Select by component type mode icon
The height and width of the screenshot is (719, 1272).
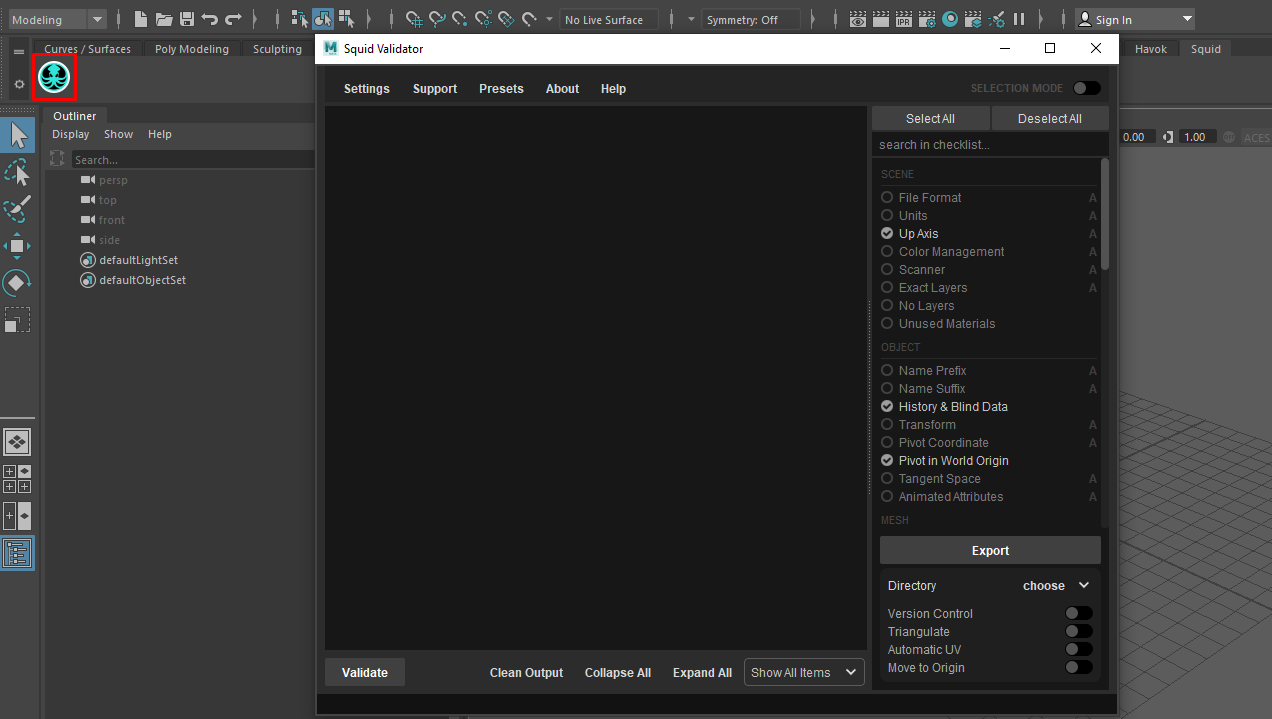click(x=346, y=19)
